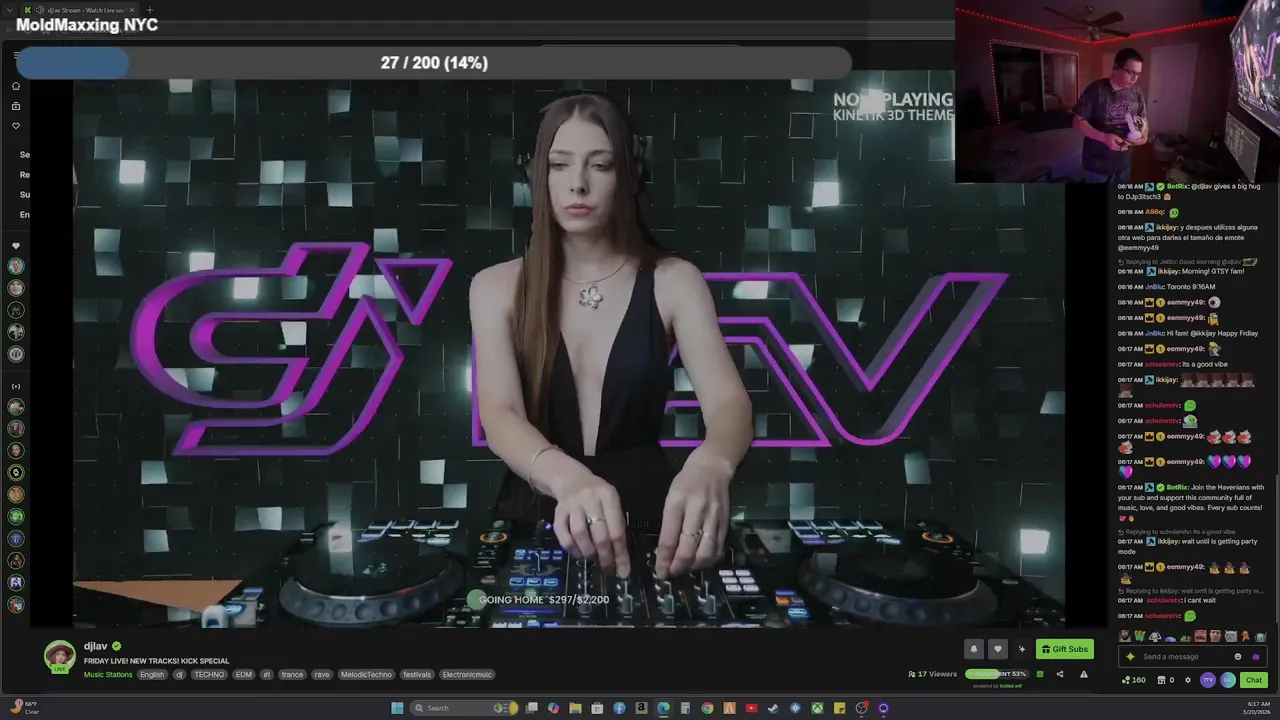1280x720 pixels.
Task: Open the djlav channel name link
Action: 95,646
